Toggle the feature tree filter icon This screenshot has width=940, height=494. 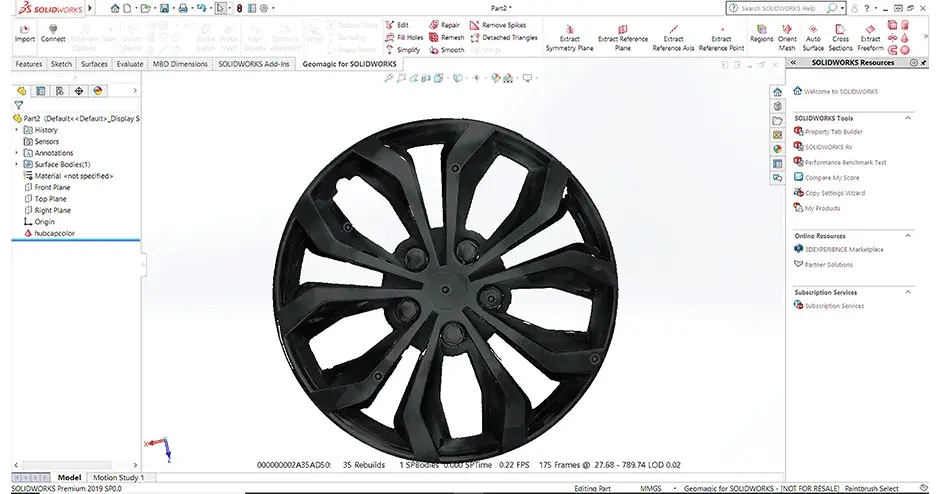click(18, 105)
